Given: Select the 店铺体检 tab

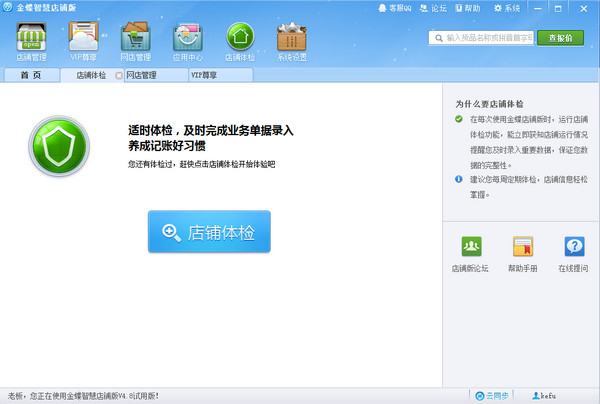Looking at the screenshot, I should (x=91, y=75).
